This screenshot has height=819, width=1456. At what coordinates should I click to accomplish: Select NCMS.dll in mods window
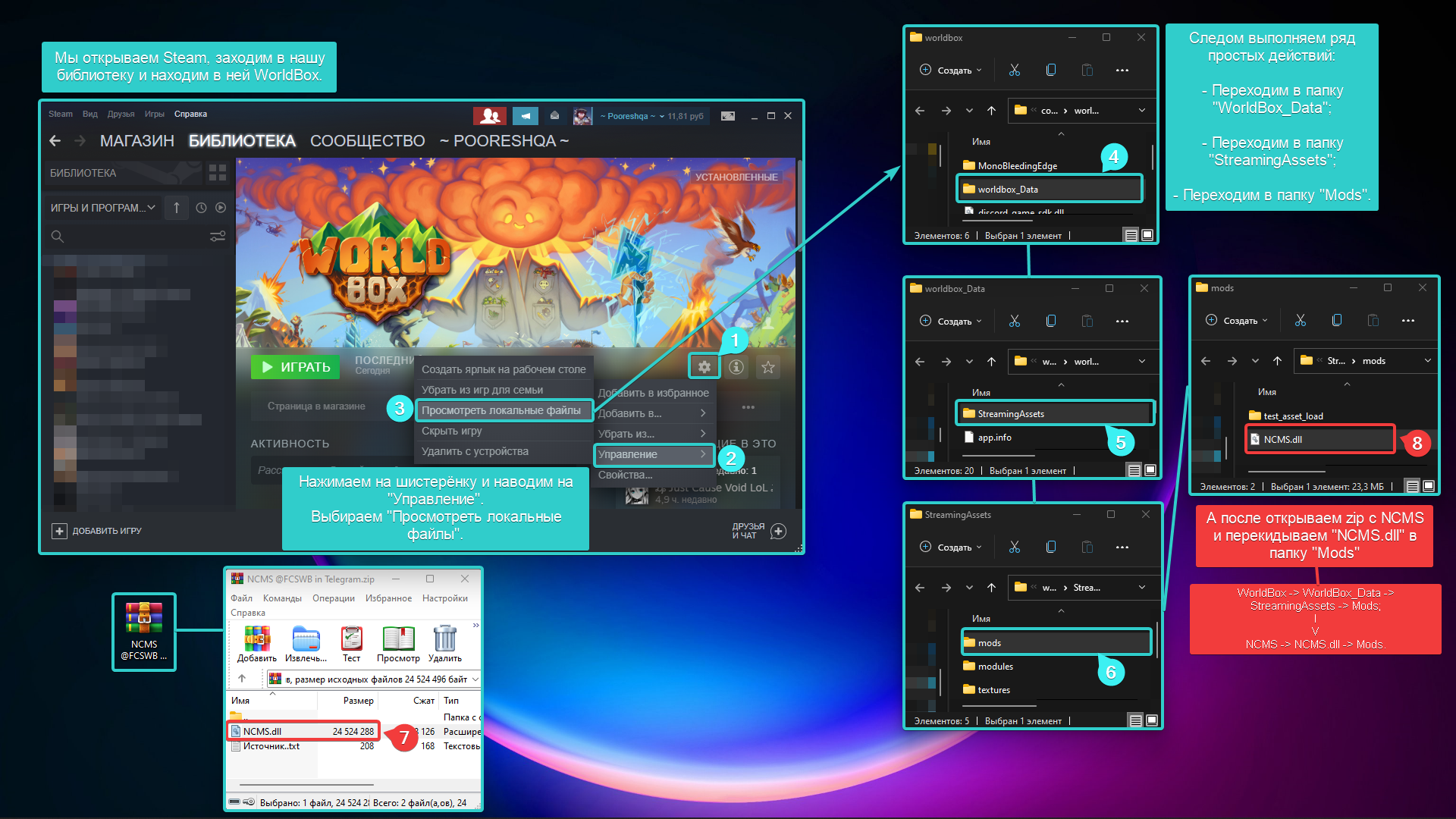pyautogui.click(x=1320, y=439)
